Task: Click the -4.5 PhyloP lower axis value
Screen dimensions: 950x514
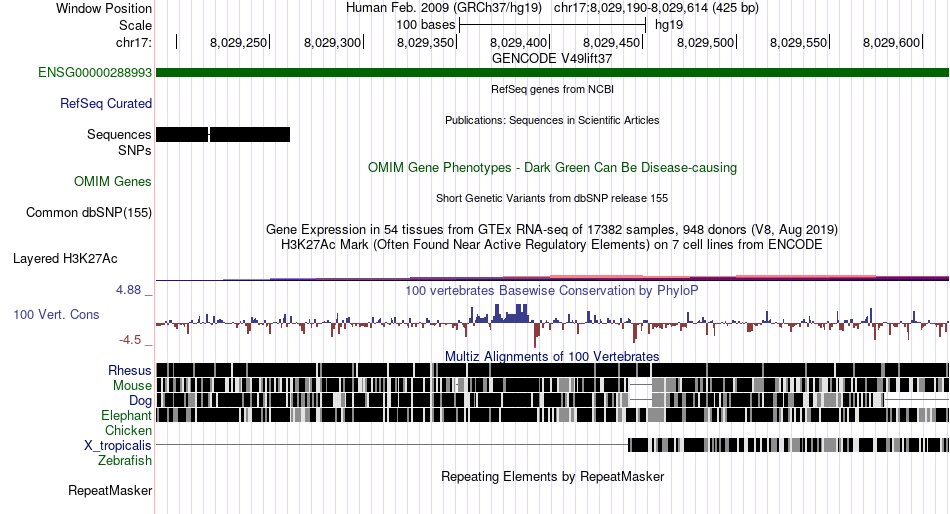Action: click(130, 340)
